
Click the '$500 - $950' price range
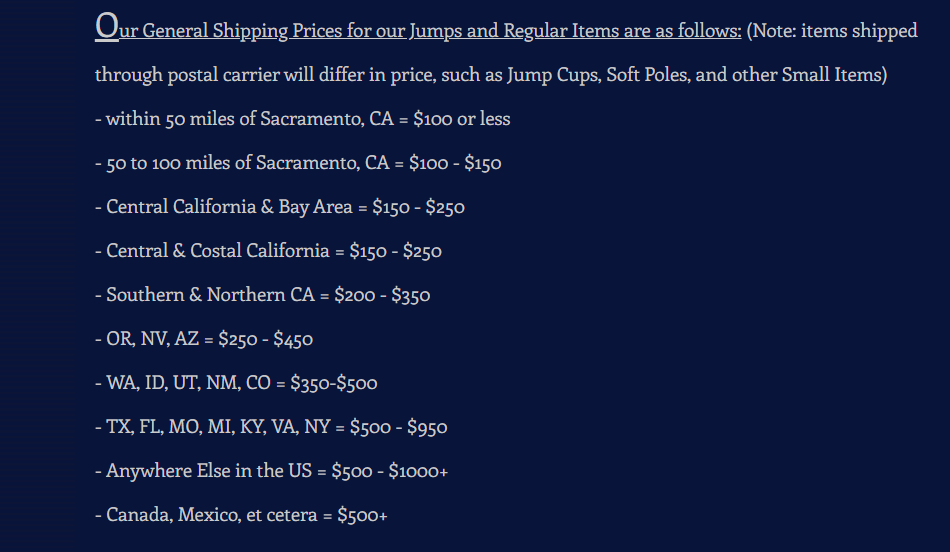tap(399, 427)
